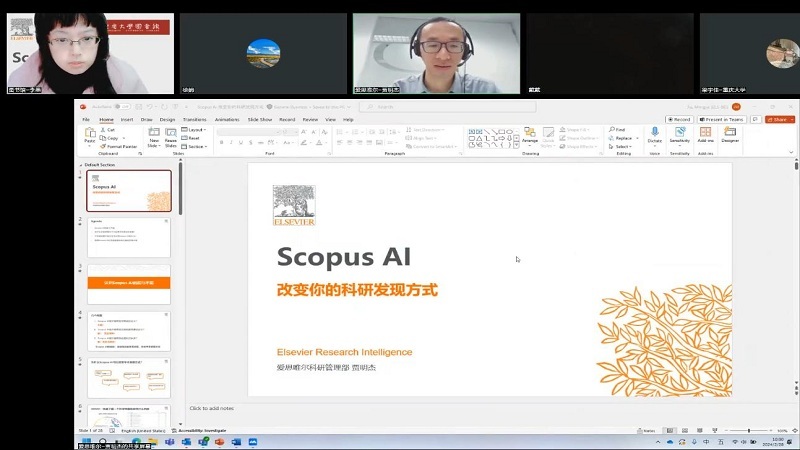Open Microsoft Edge from taskbar
Image resolution: width=800 pixels, height=450 pixels.
pyautogui.click(x=136, y=441)
